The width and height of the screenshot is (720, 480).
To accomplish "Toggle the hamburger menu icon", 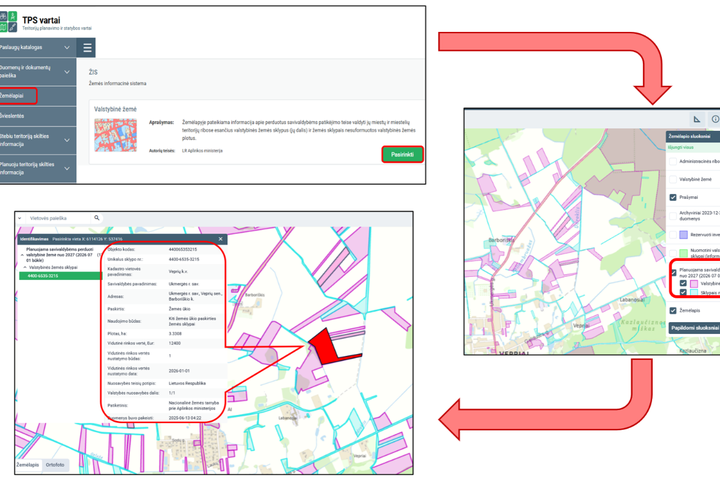I will tap(87, 47).
